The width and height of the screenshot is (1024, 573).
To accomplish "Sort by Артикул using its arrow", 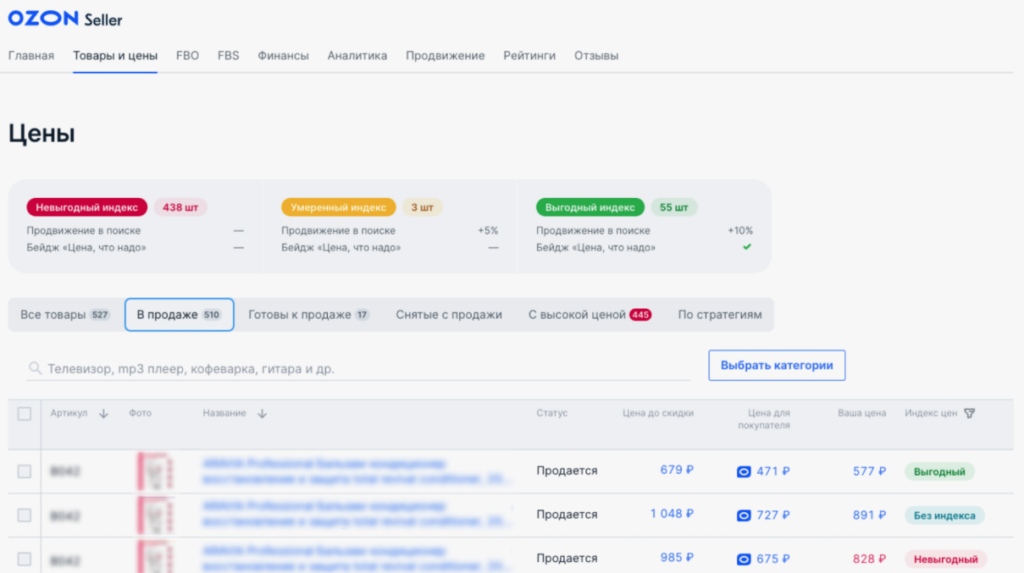I will tap(103, 414).
